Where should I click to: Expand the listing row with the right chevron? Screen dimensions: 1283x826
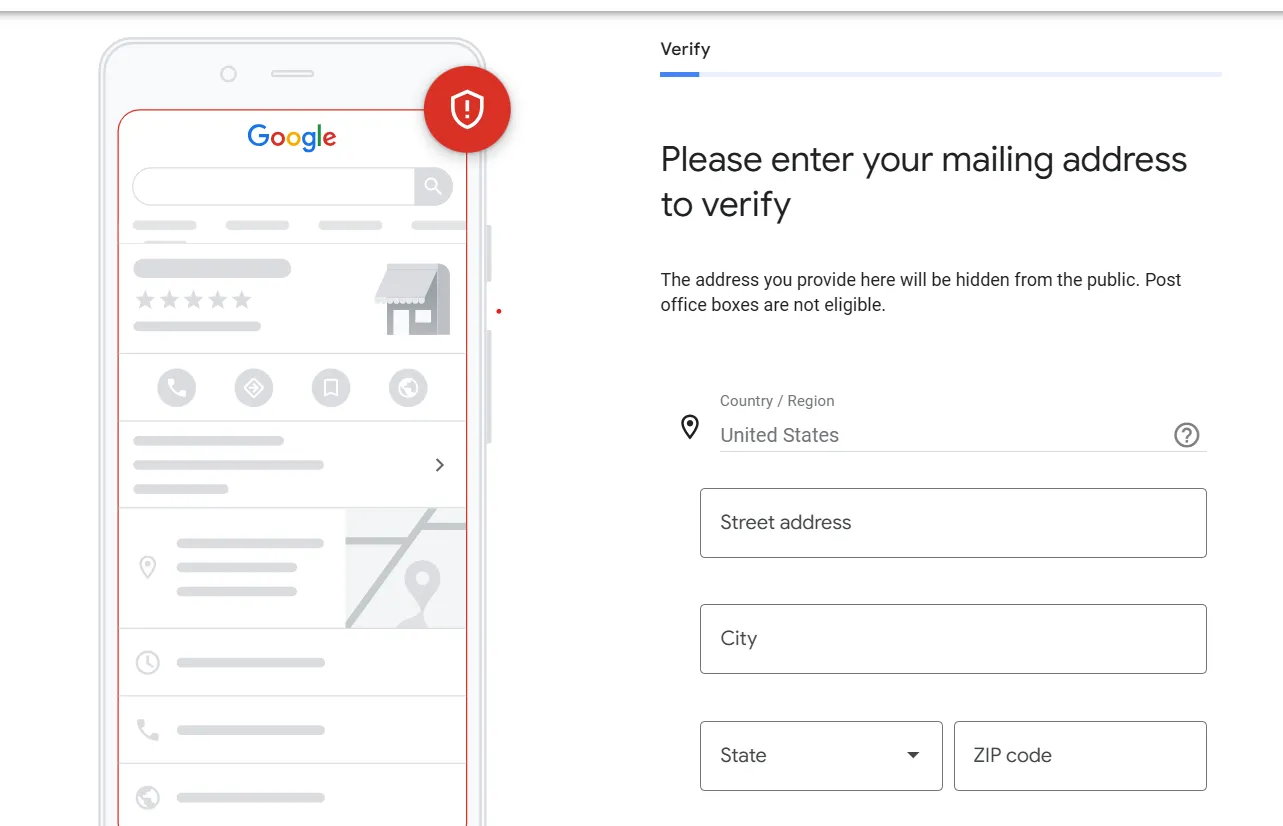coord(439,464)
